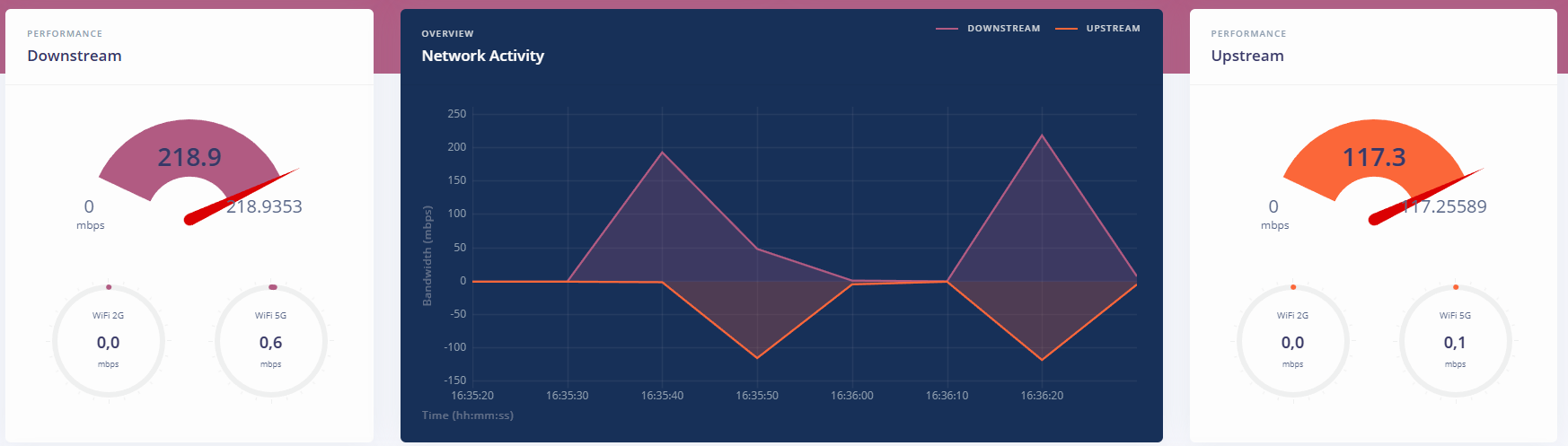Select the Downstream WiFi 2G dial
This screenshot has width=1568, height=446.
[x=109, y=341]
